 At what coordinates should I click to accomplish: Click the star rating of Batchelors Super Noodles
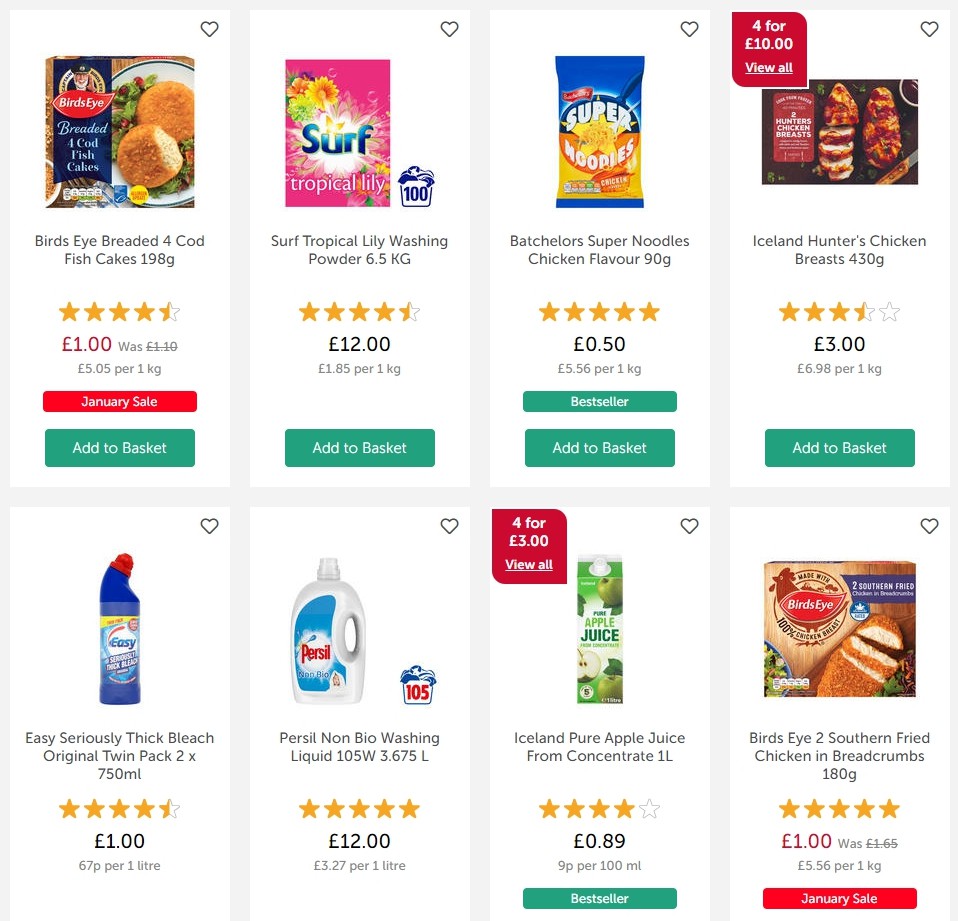[599, 311]
